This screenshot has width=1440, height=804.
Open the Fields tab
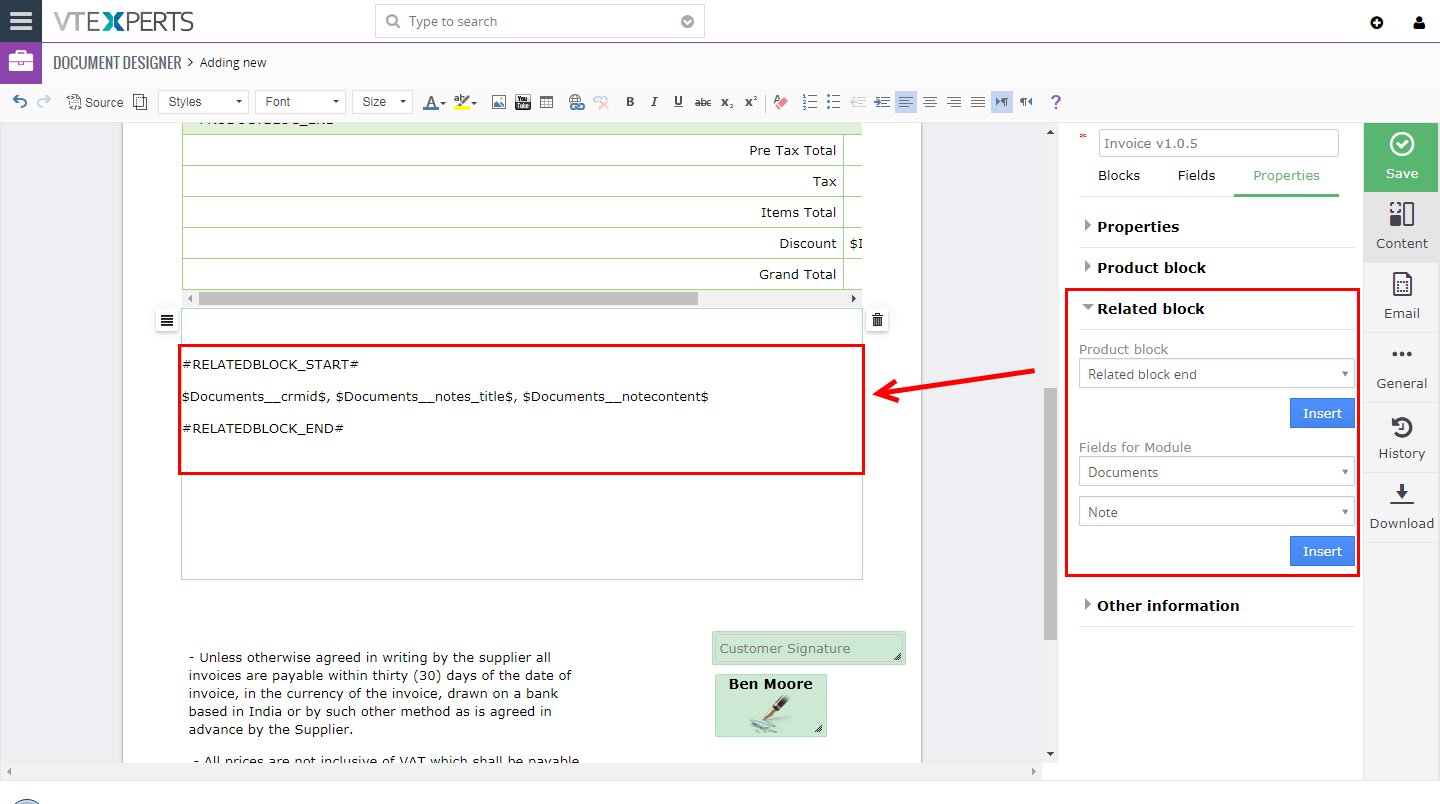click(x=1196, y=175)
